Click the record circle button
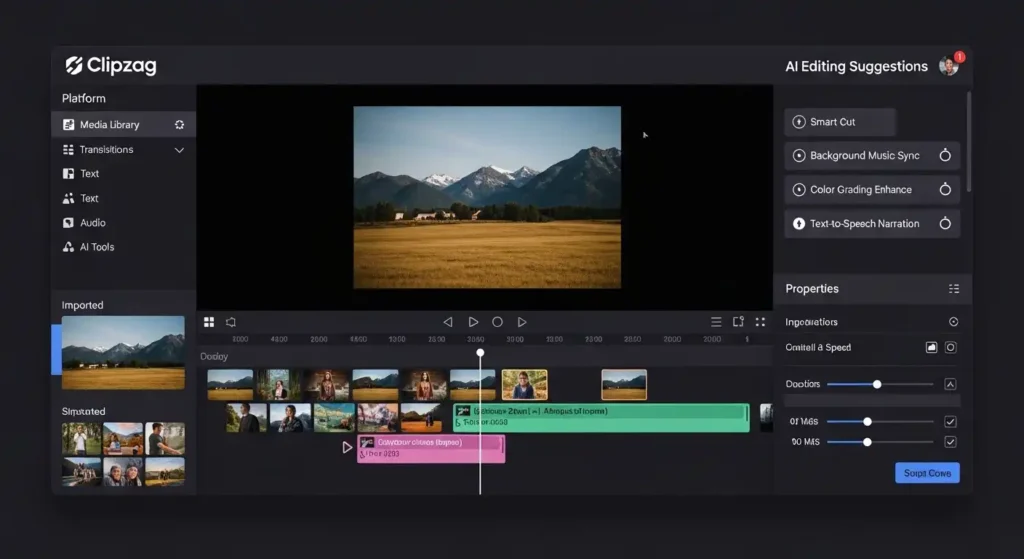Screen dimensions: 1024x559 pos(498,322)
